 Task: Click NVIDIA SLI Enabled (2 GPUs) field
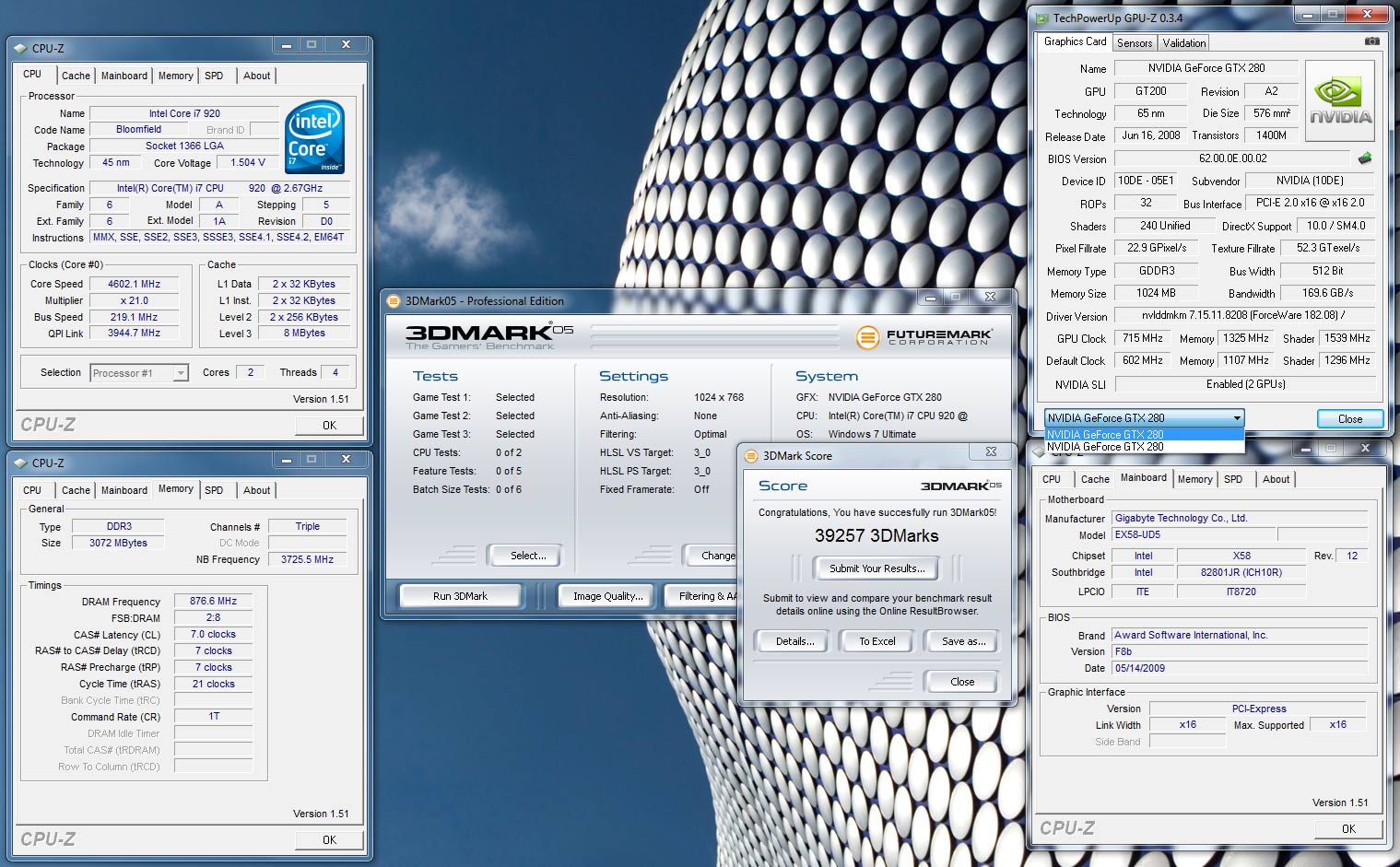pyautogui.click(x=1245, y=384)
